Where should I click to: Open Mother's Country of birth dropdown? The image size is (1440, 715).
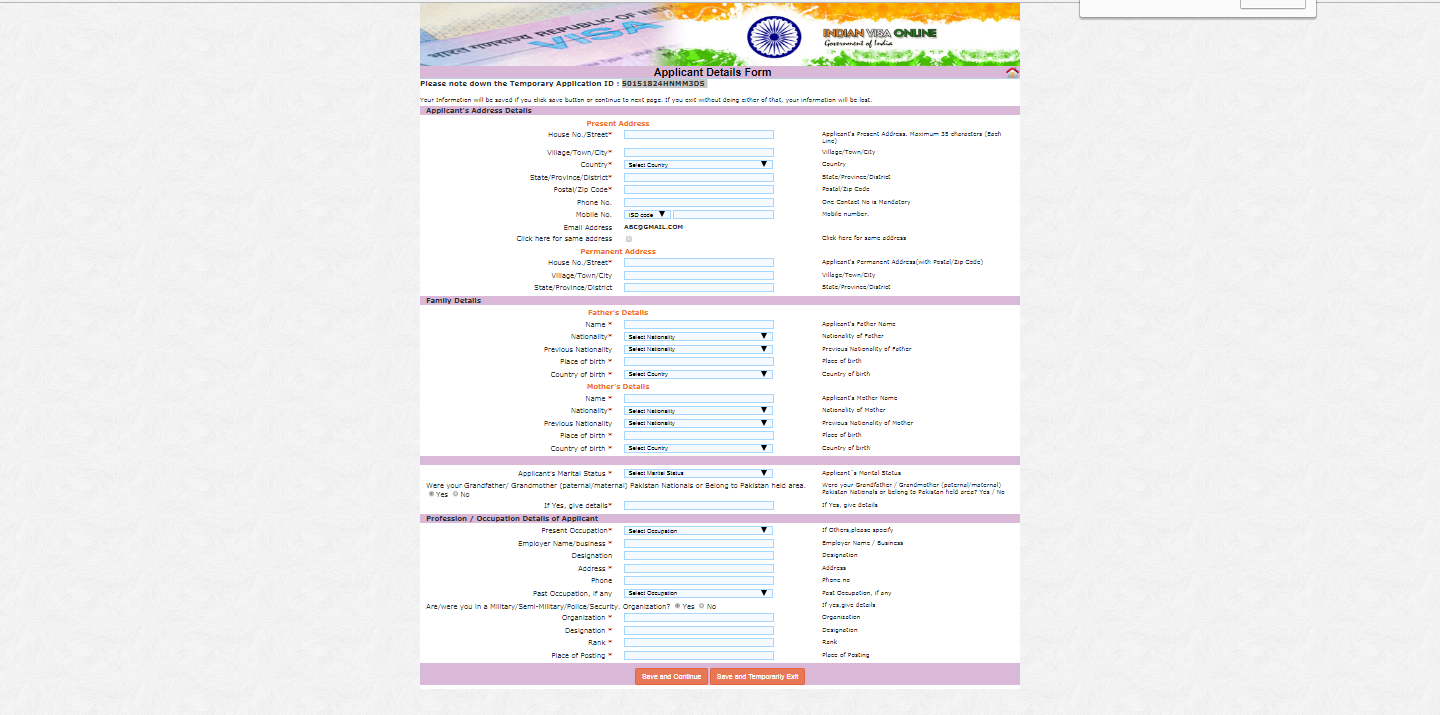[698, 448]
